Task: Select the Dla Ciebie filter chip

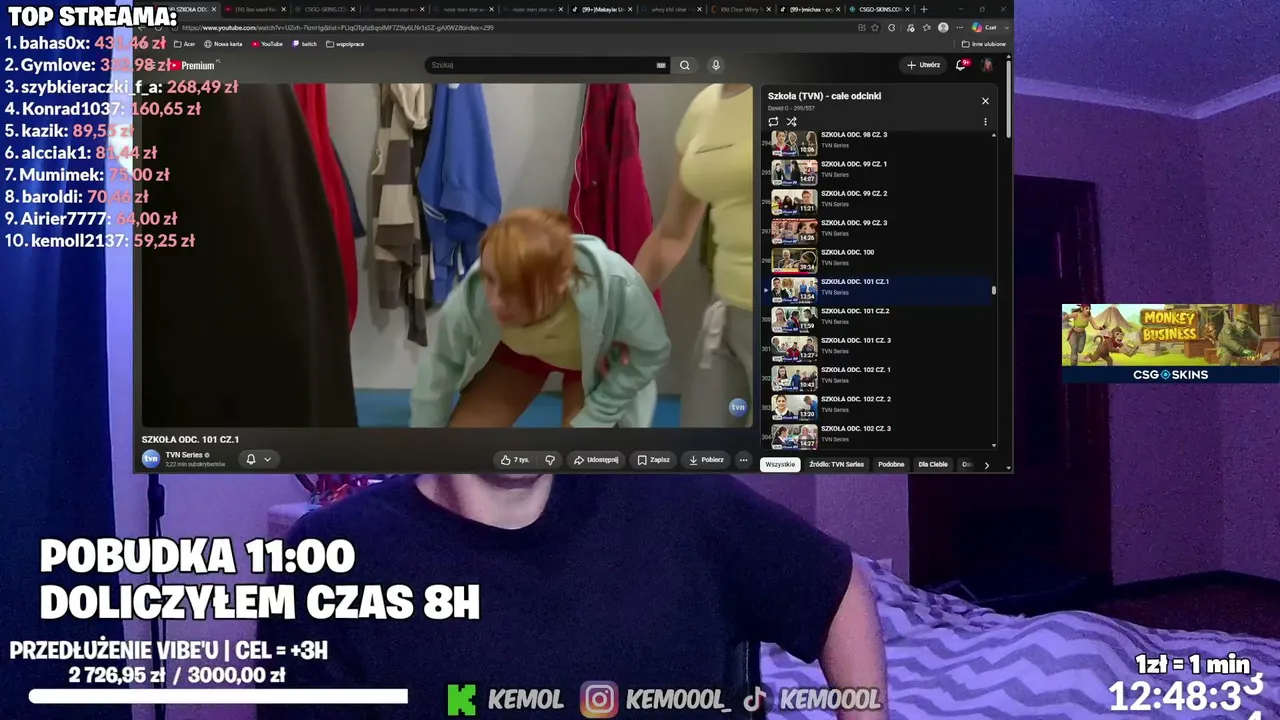Action: 933,464
